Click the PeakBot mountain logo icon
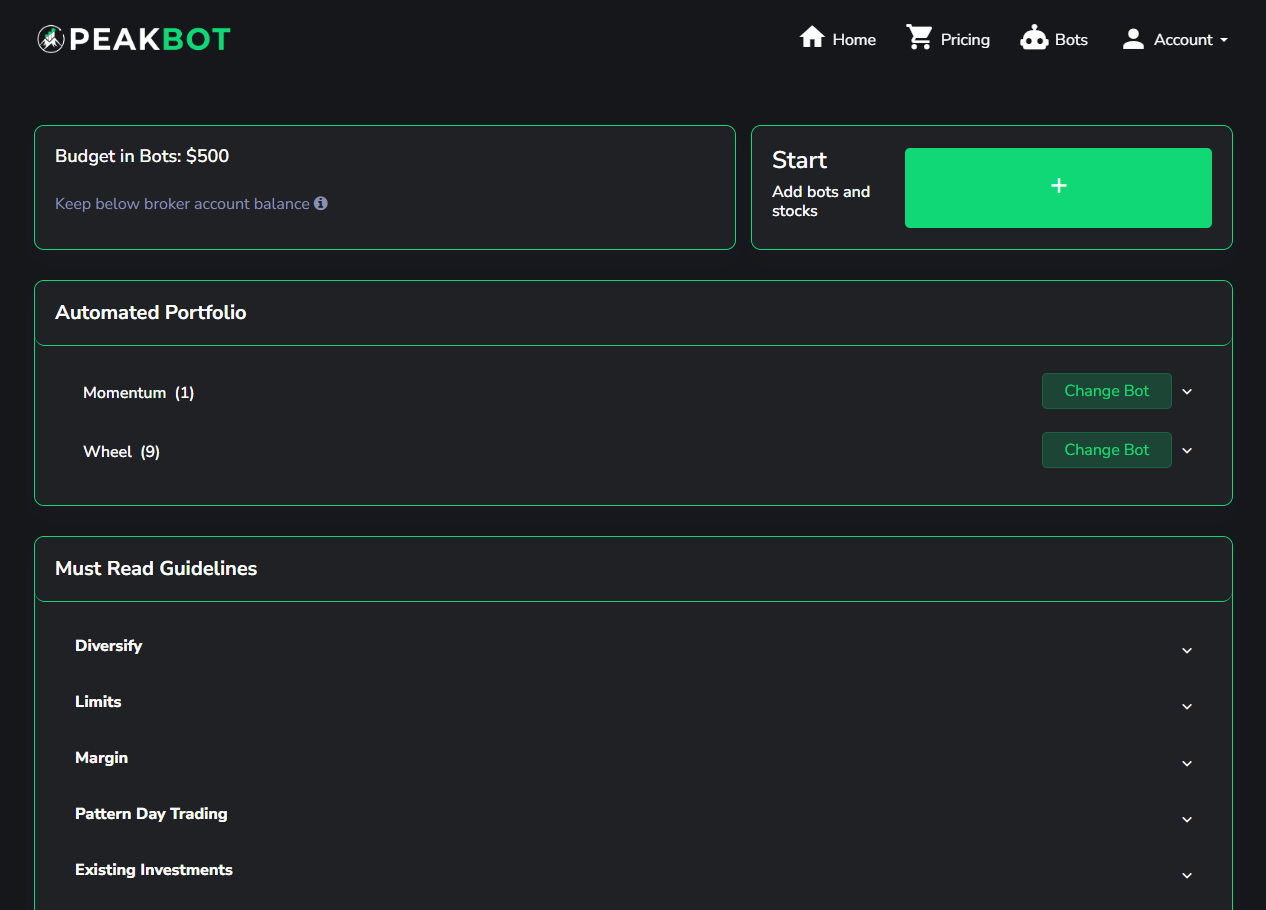 click(x=51, y=39)
